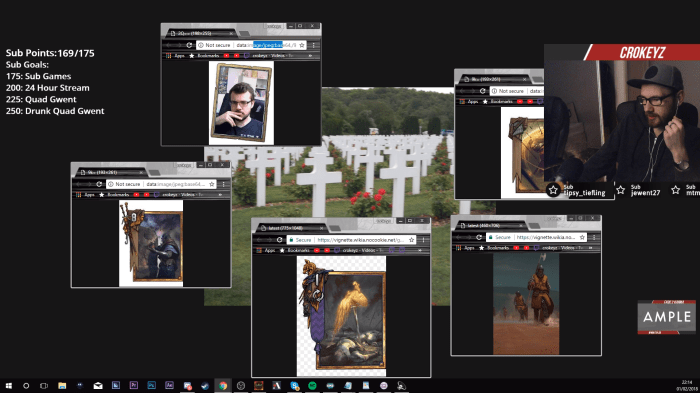Bookmark star in the 2Q== window address bar
This screenshot has width=700, height=393.
pos(302,45)
